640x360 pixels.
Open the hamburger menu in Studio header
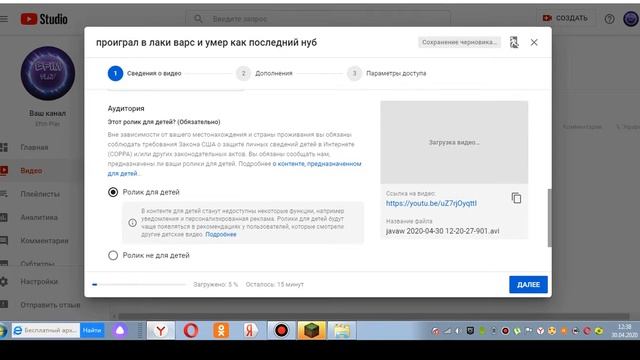tap(4, 19)
